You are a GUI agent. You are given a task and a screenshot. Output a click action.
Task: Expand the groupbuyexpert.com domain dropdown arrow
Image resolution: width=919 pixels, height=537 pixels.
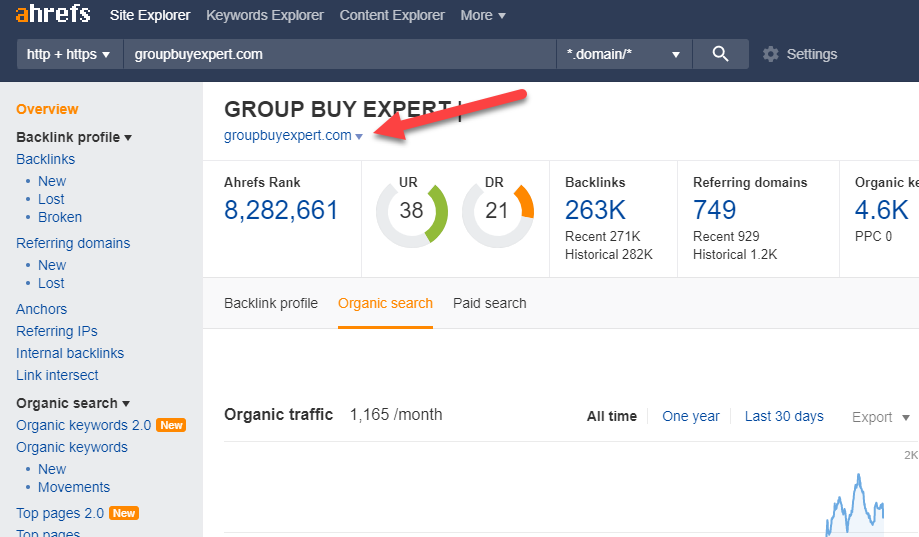coord(359,137)
